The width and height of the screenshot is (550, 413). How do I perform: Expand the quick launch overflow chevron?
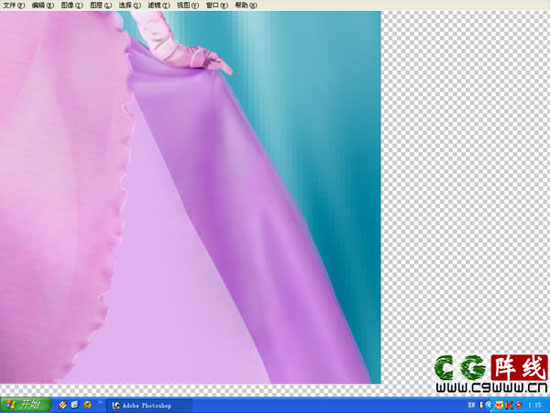click(100, 403)
